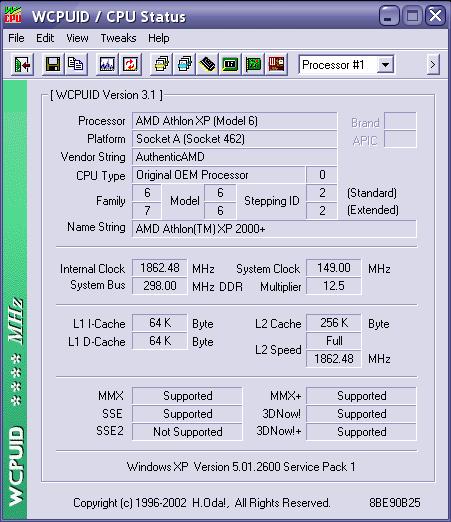Open the Tweaks menu
Screen dimensions: 451x522
(x=118, y=38)
